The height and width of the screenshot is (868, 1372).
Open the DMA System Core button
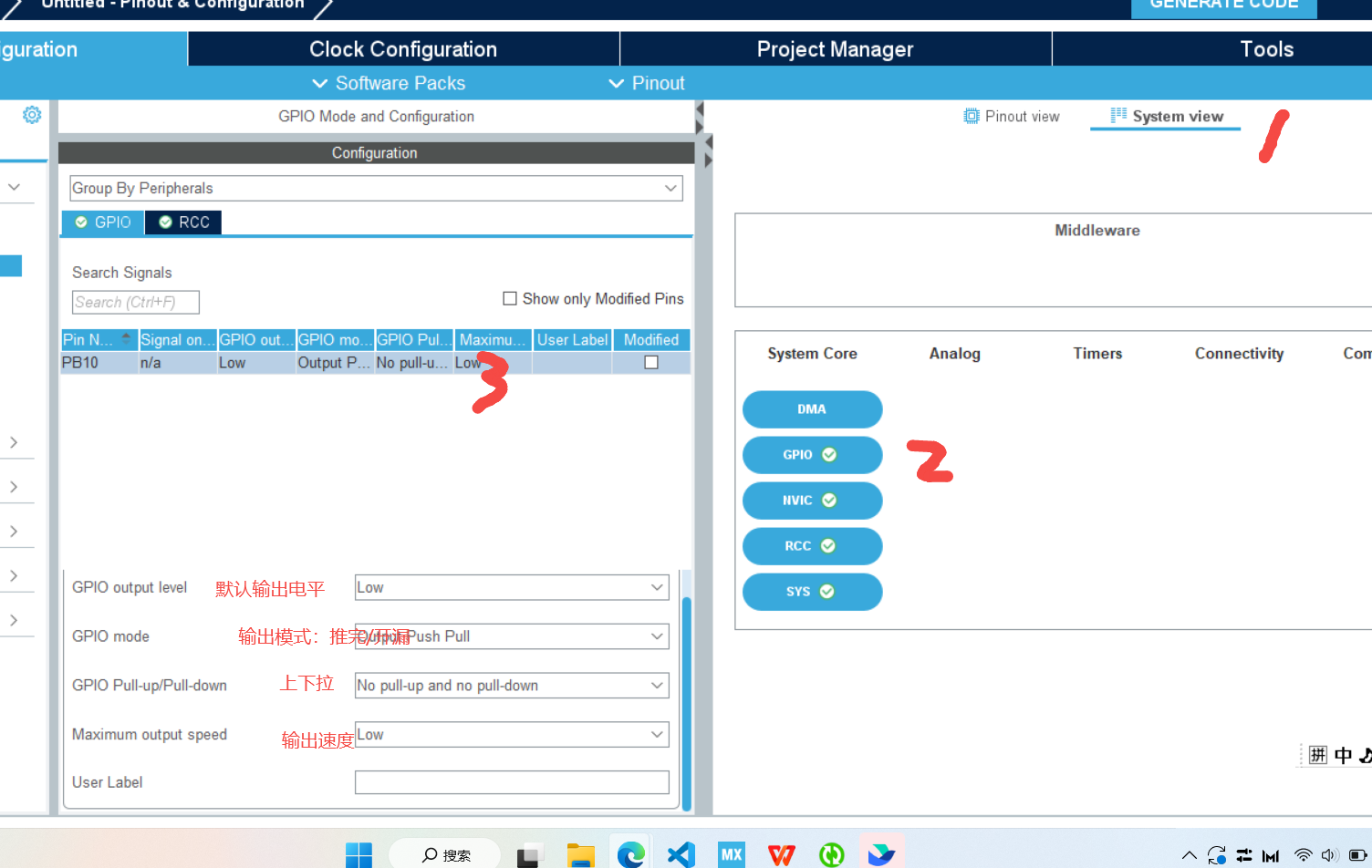812,409
